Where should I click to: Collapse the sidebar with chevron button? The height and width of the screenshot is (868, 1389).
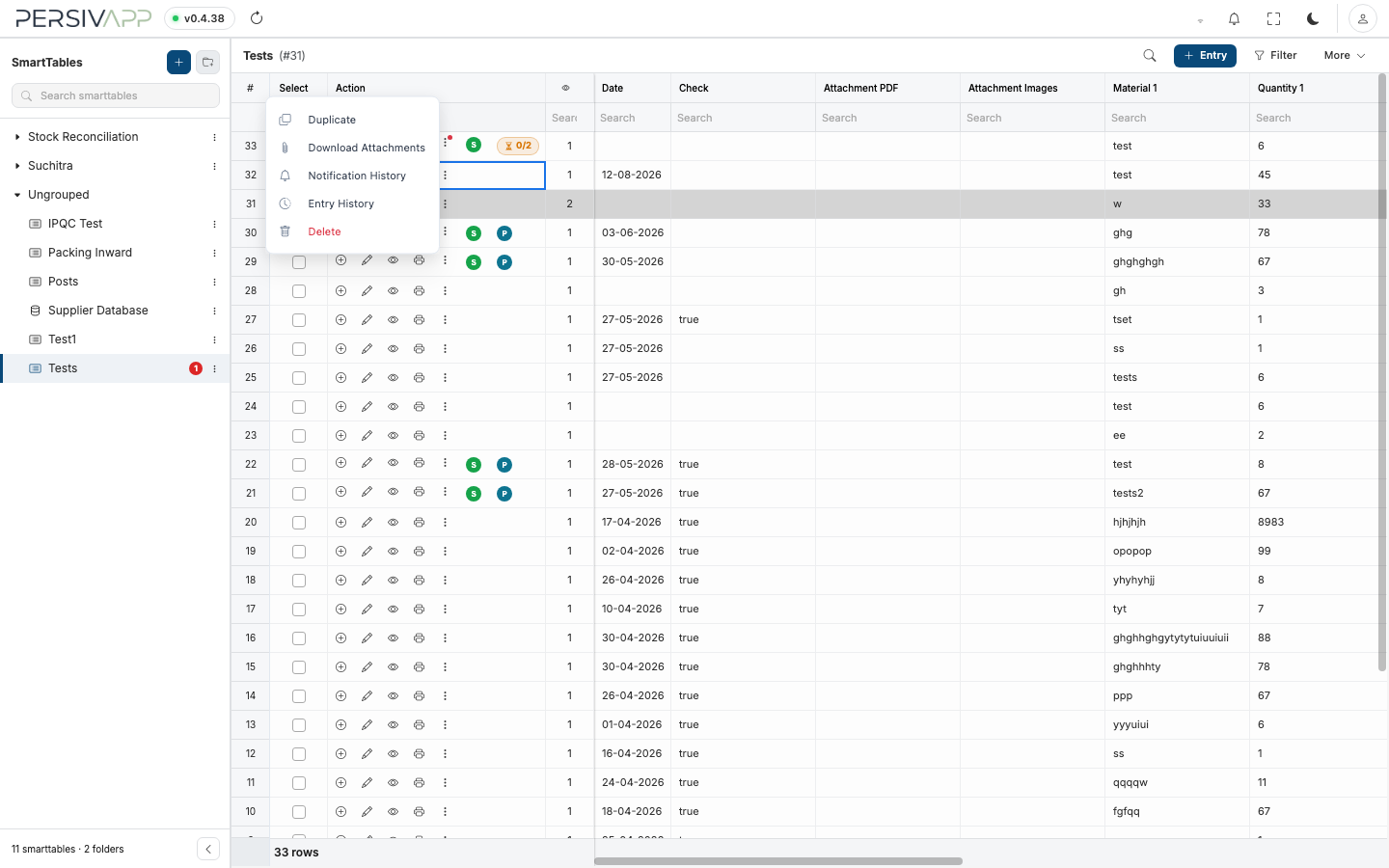coord(207,849)
